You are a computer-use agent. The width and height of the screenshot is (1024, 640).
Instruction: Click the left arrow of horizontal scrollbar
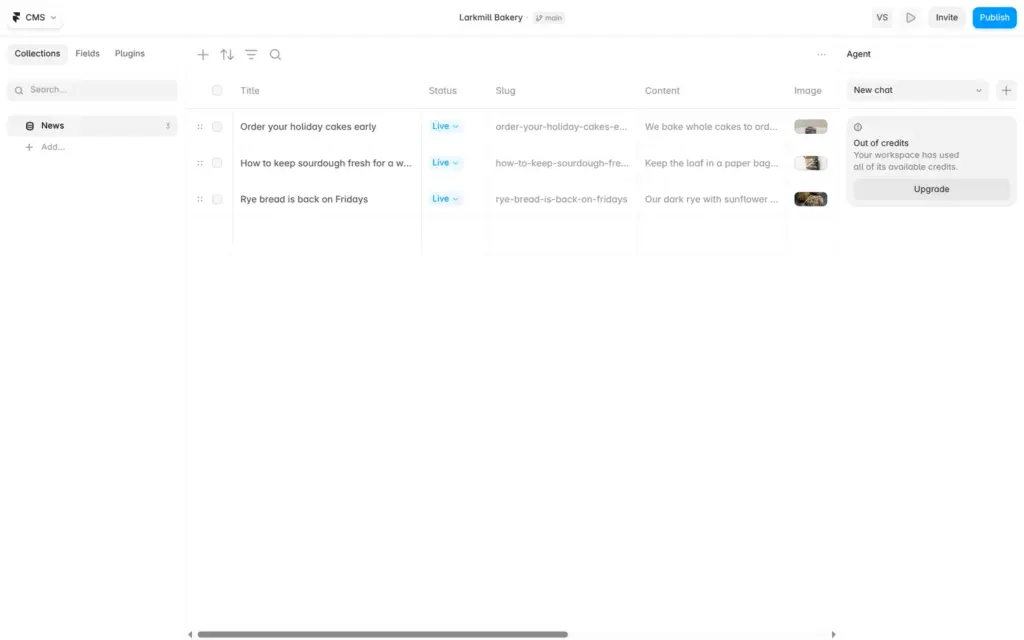pyautogui.click(x=190, y=634)
